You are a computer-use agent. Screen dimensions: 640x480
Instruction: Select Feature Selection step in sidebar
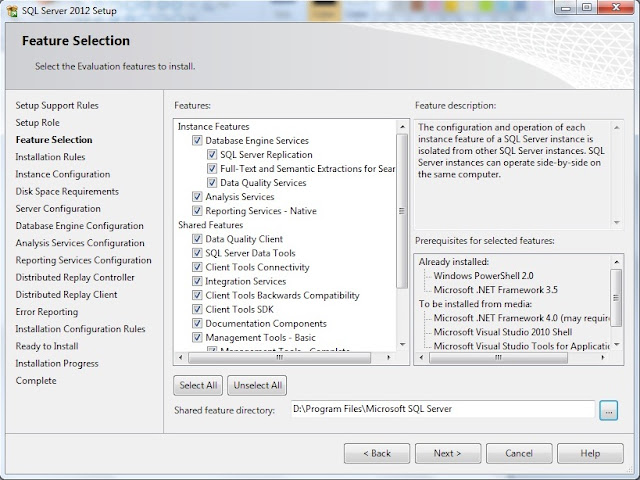coord(54,140)
